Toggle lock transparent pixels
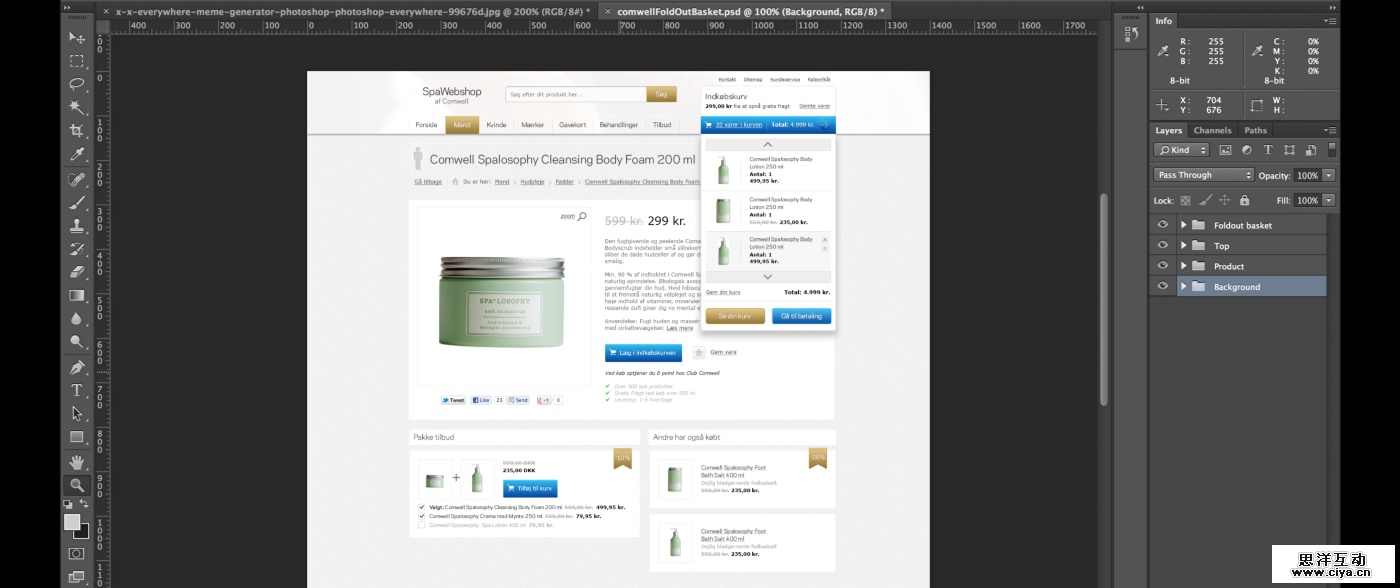Image resolution: width=1400 pixels, height=588 pixels. pyautogui.click(x=1186, y=200)
